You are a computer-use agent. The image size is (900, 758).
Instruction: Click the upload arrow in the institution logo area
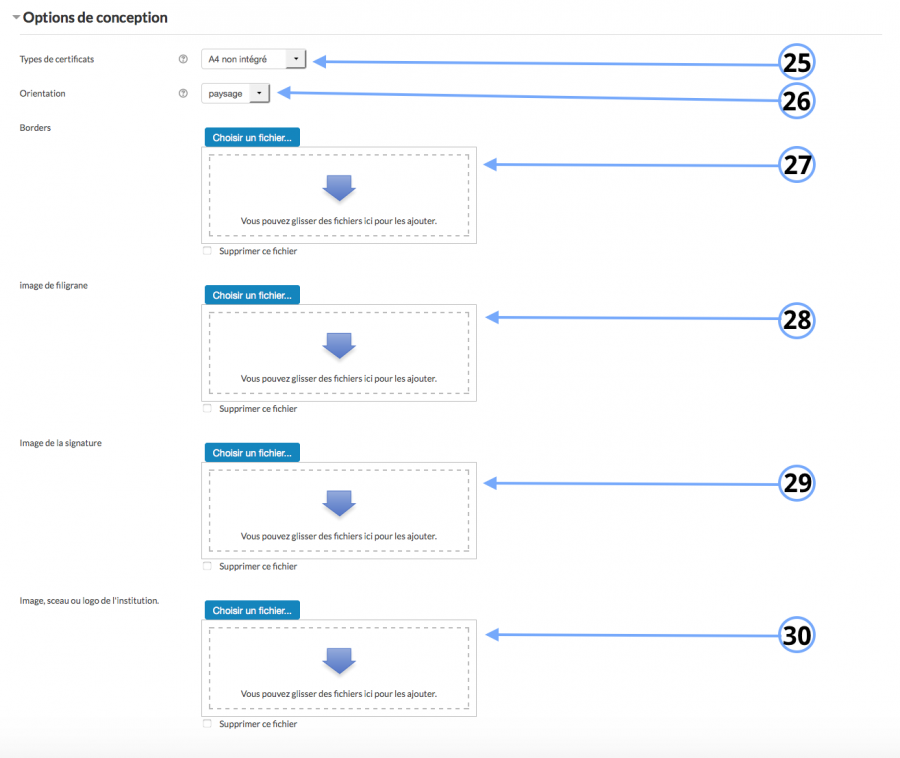(339, 660)
